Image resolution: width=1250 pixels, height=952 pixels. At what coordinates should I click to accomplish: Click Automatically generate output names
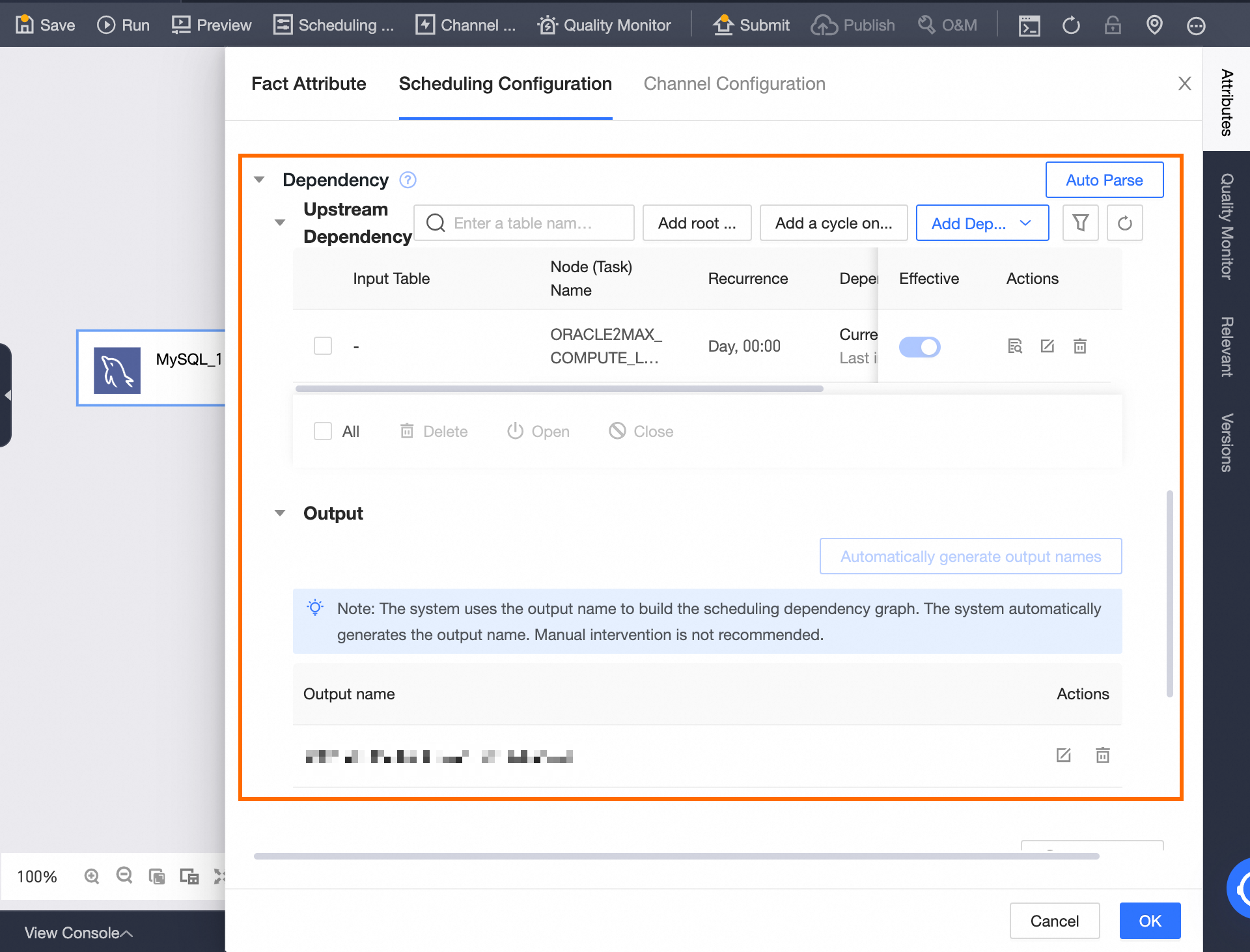tap(970, 557)
